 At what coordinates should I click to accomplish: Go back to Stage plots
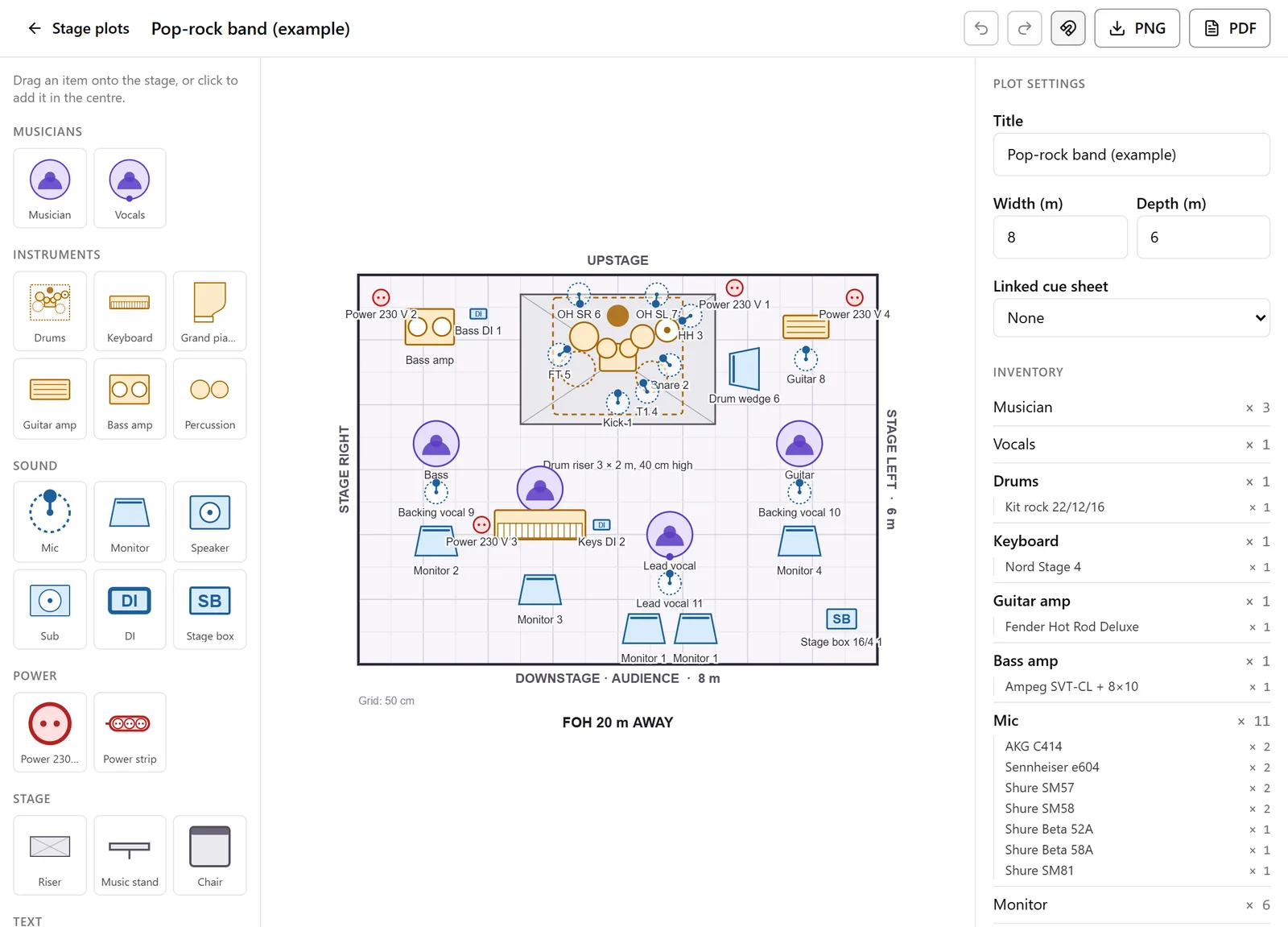[78, 28]
